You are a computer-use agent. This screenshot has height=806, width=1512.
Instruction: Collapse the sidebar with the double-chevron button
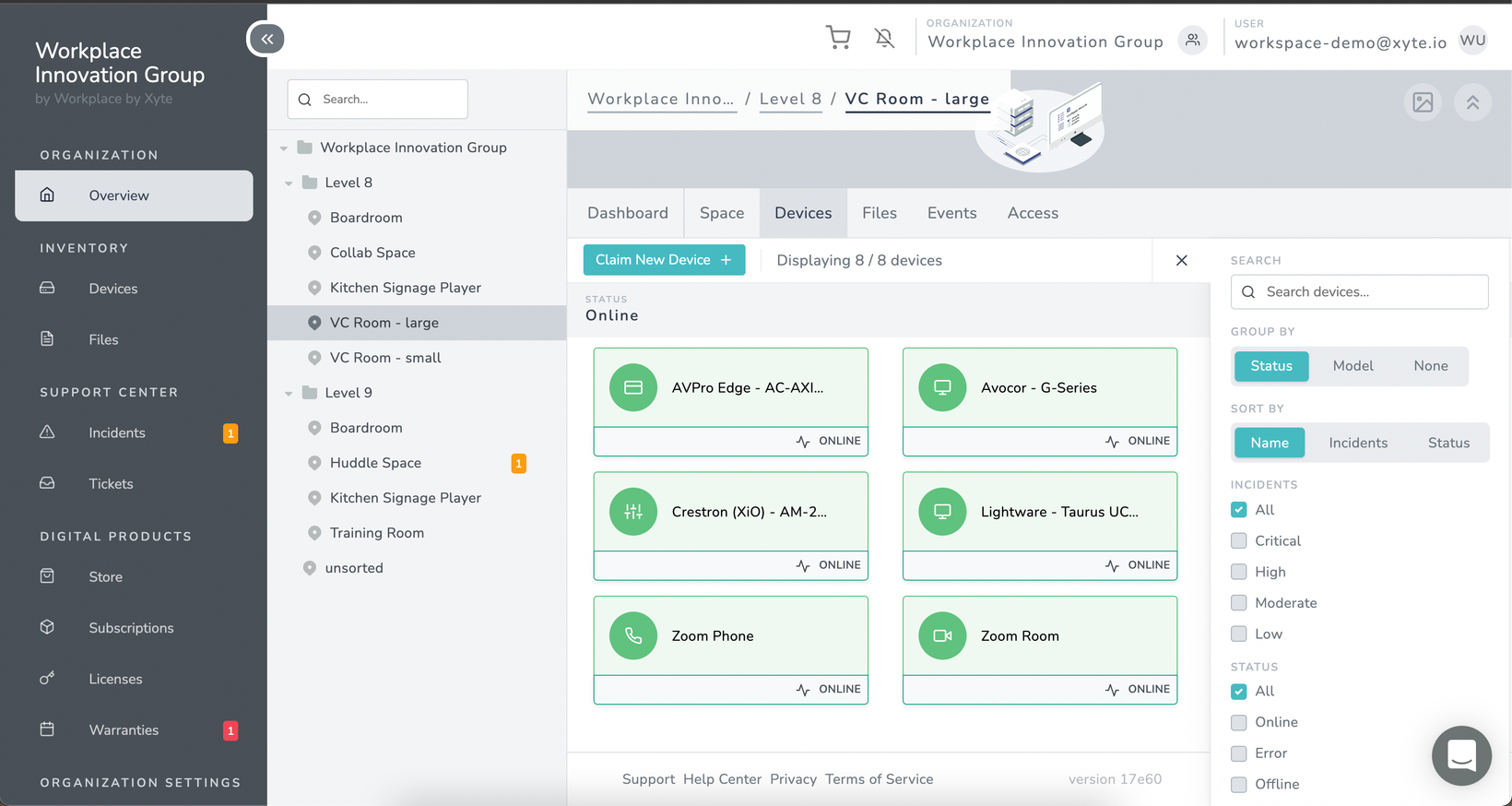266,39
